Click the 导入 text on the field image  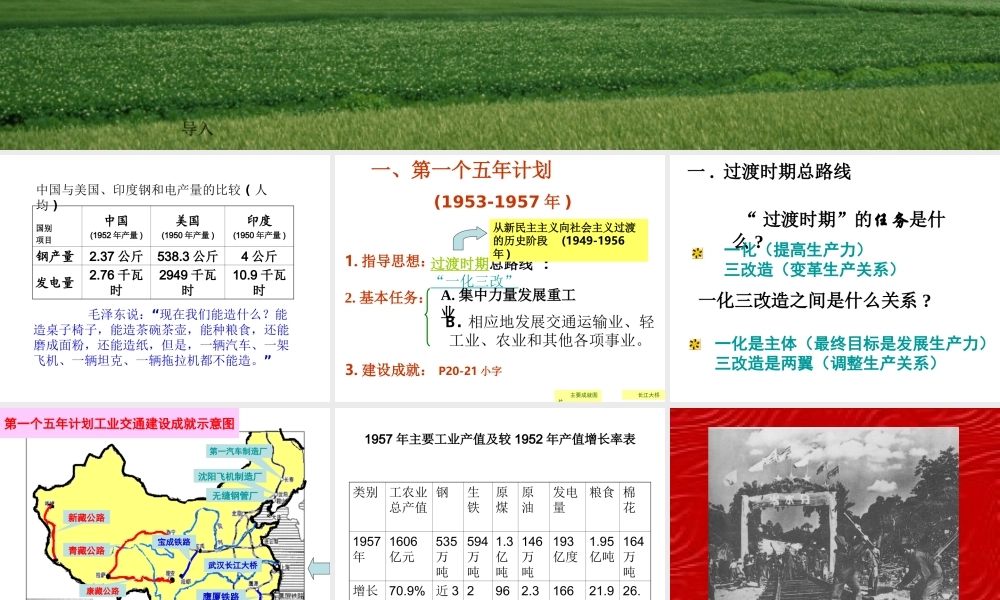197,128
